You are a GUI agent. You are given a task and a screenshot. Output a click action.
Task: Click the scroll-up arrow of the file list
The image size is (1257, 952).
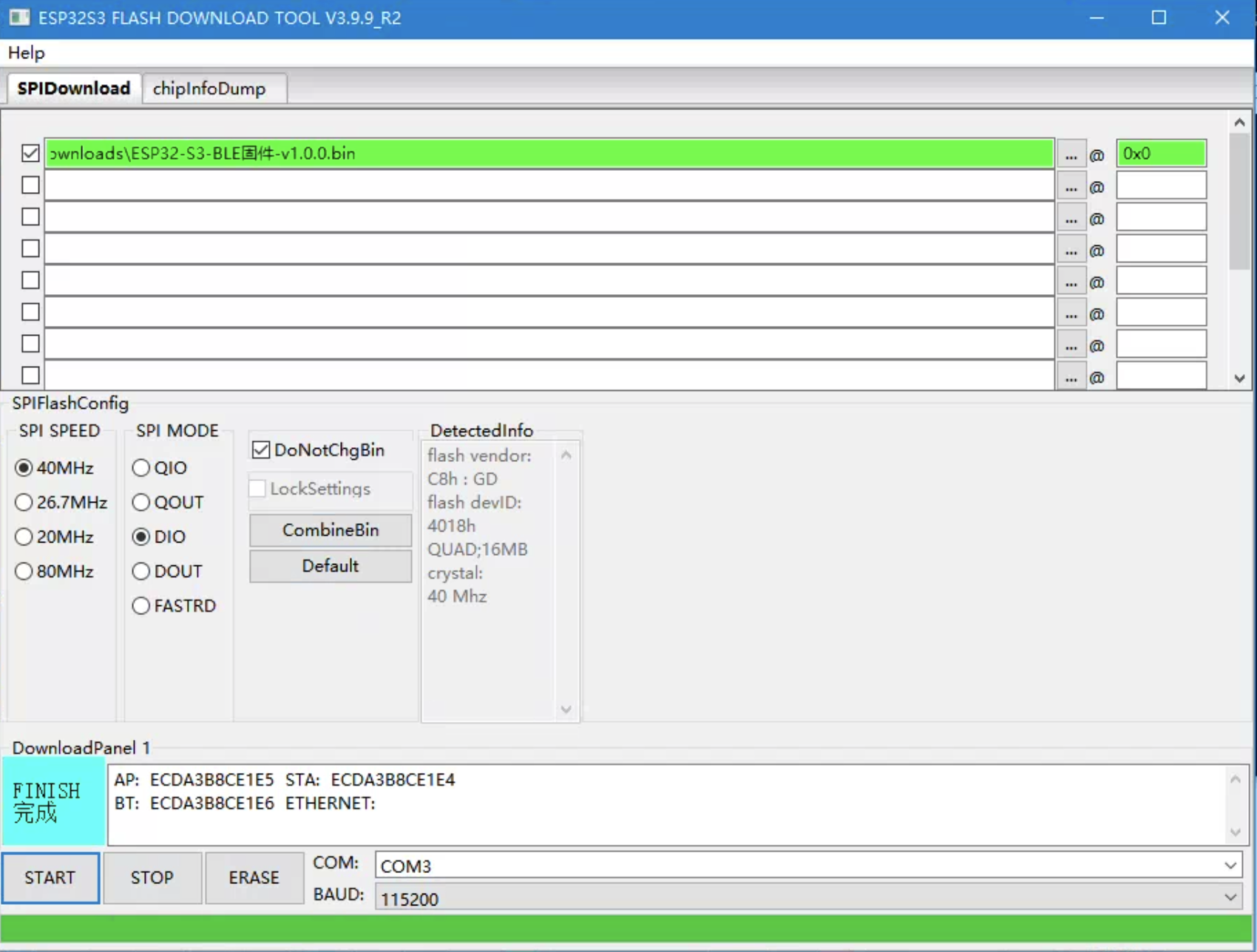tap(1239, 123)
